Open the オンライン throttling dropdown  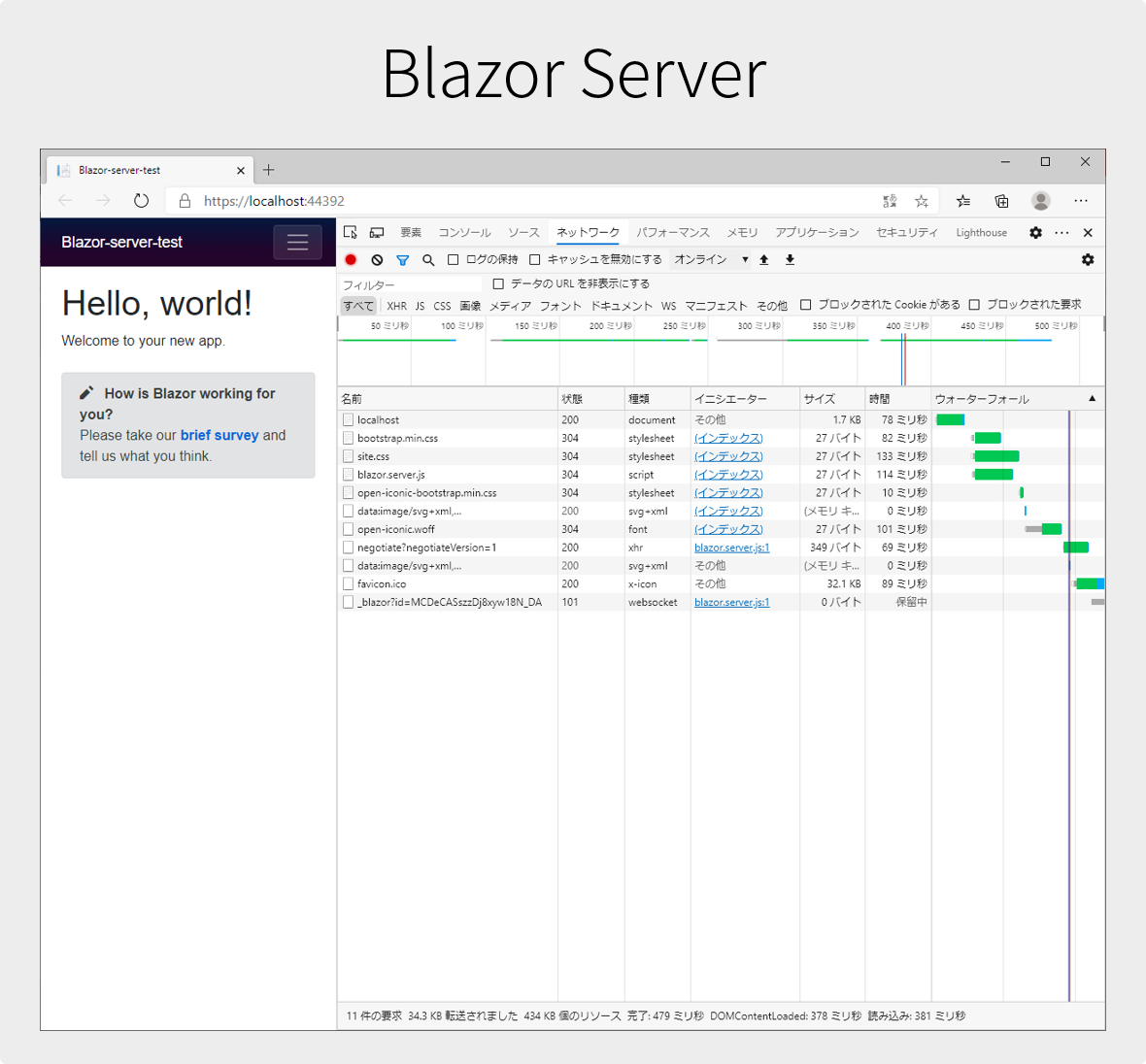(x=710, y=259)
